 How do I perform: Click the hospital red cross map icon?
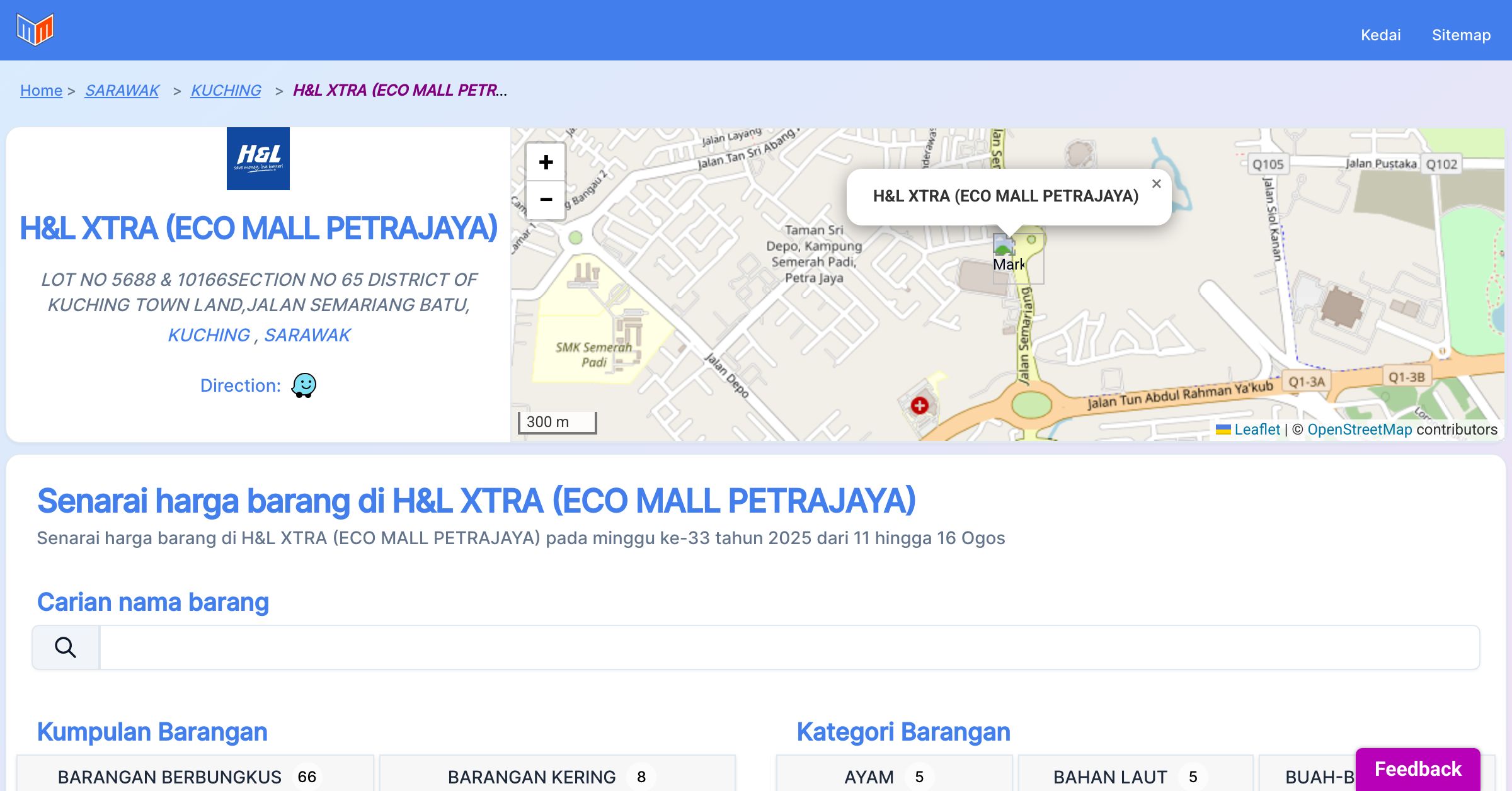point(919,405)
